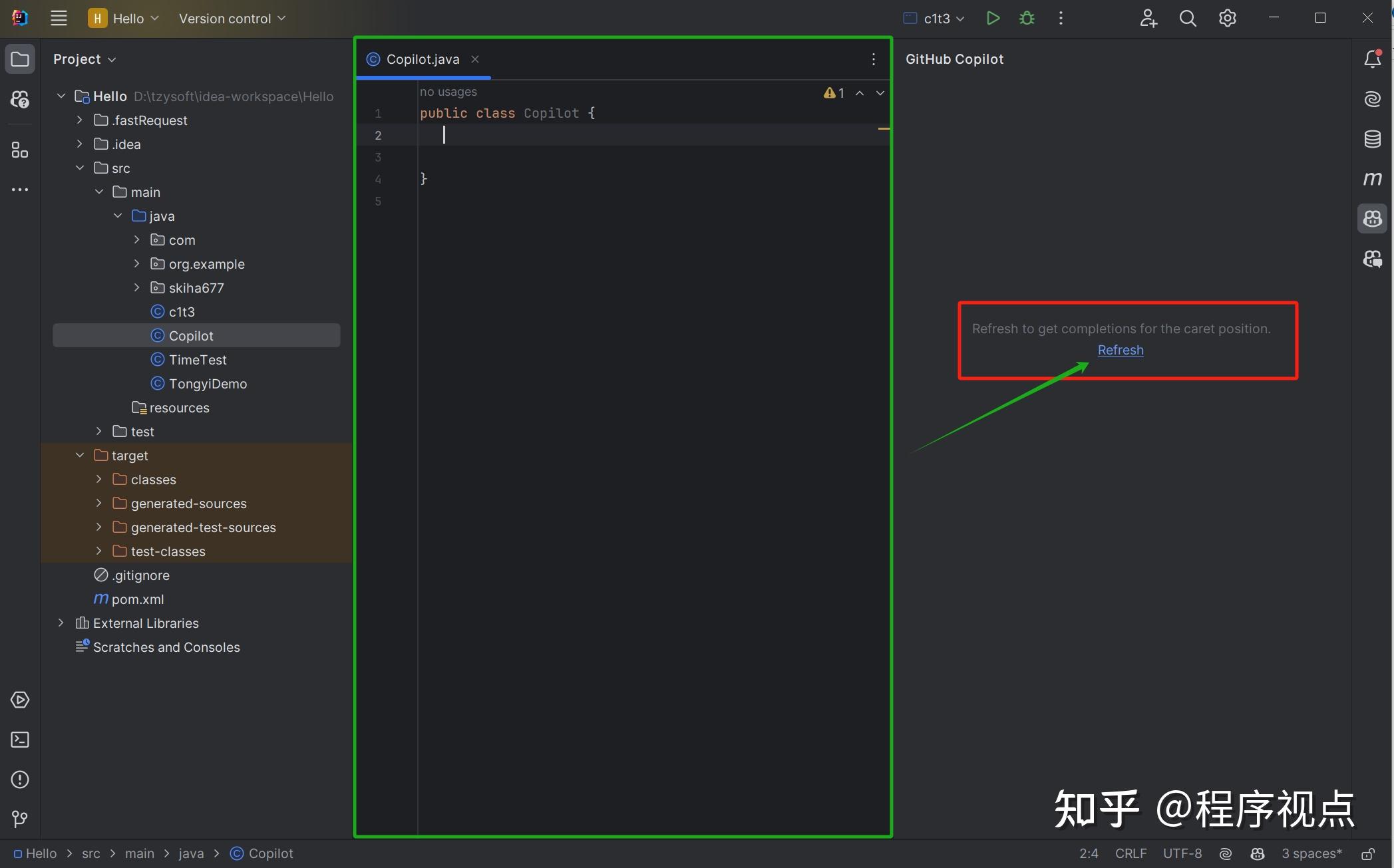This screenshot has width=1394, height=868.
Task: Open the c1t3 run configuration dropdown
Action: [x=934, y=18]
